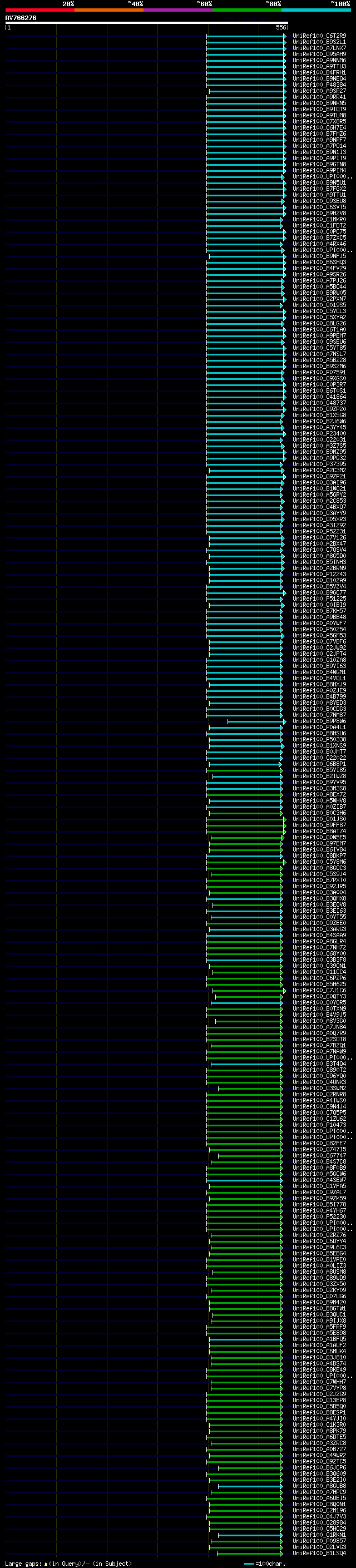
Task: Click the green ~80% identity legend segment
Action: click(x=247, y=11)
